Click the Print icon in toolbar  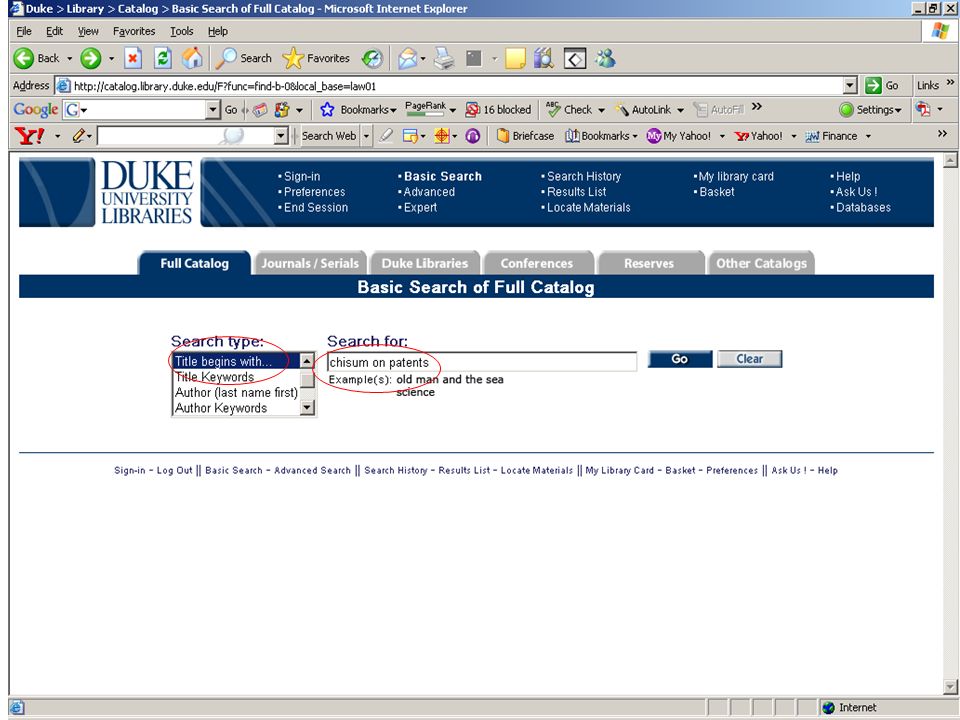click(x=444, y=59)
